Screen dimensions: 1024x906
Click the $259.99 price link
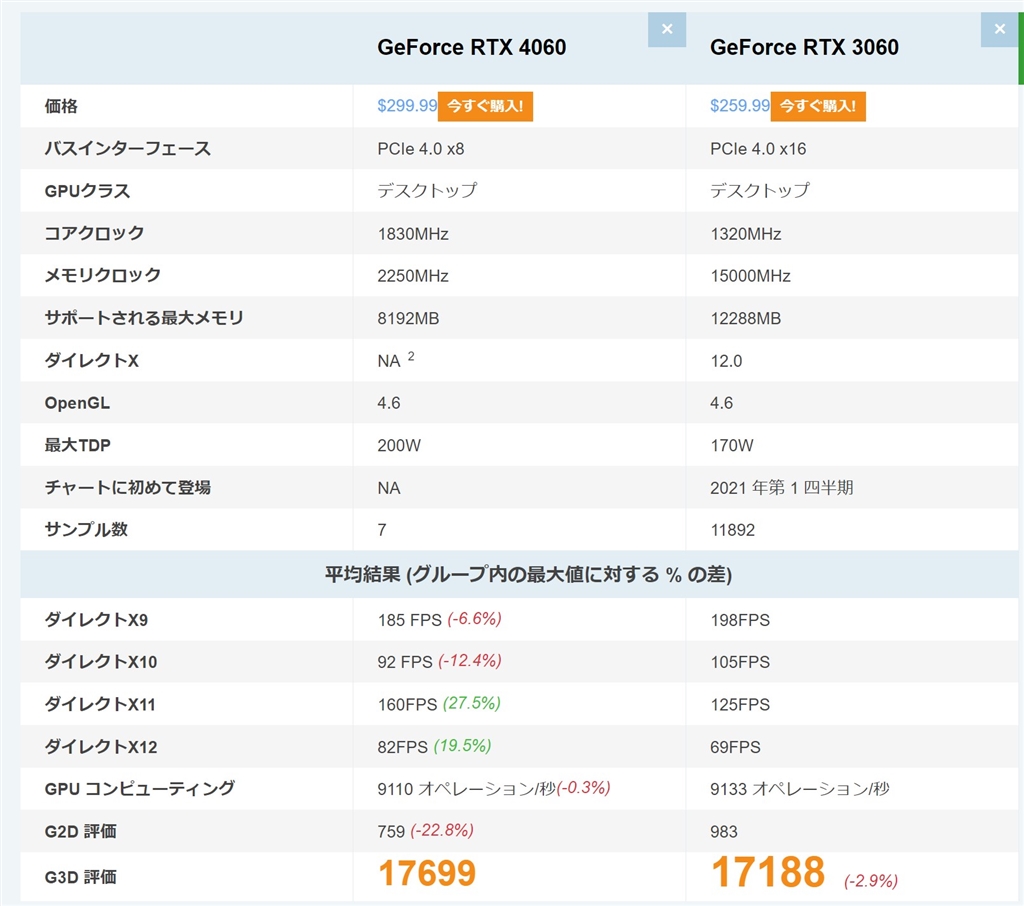point(740,106)
